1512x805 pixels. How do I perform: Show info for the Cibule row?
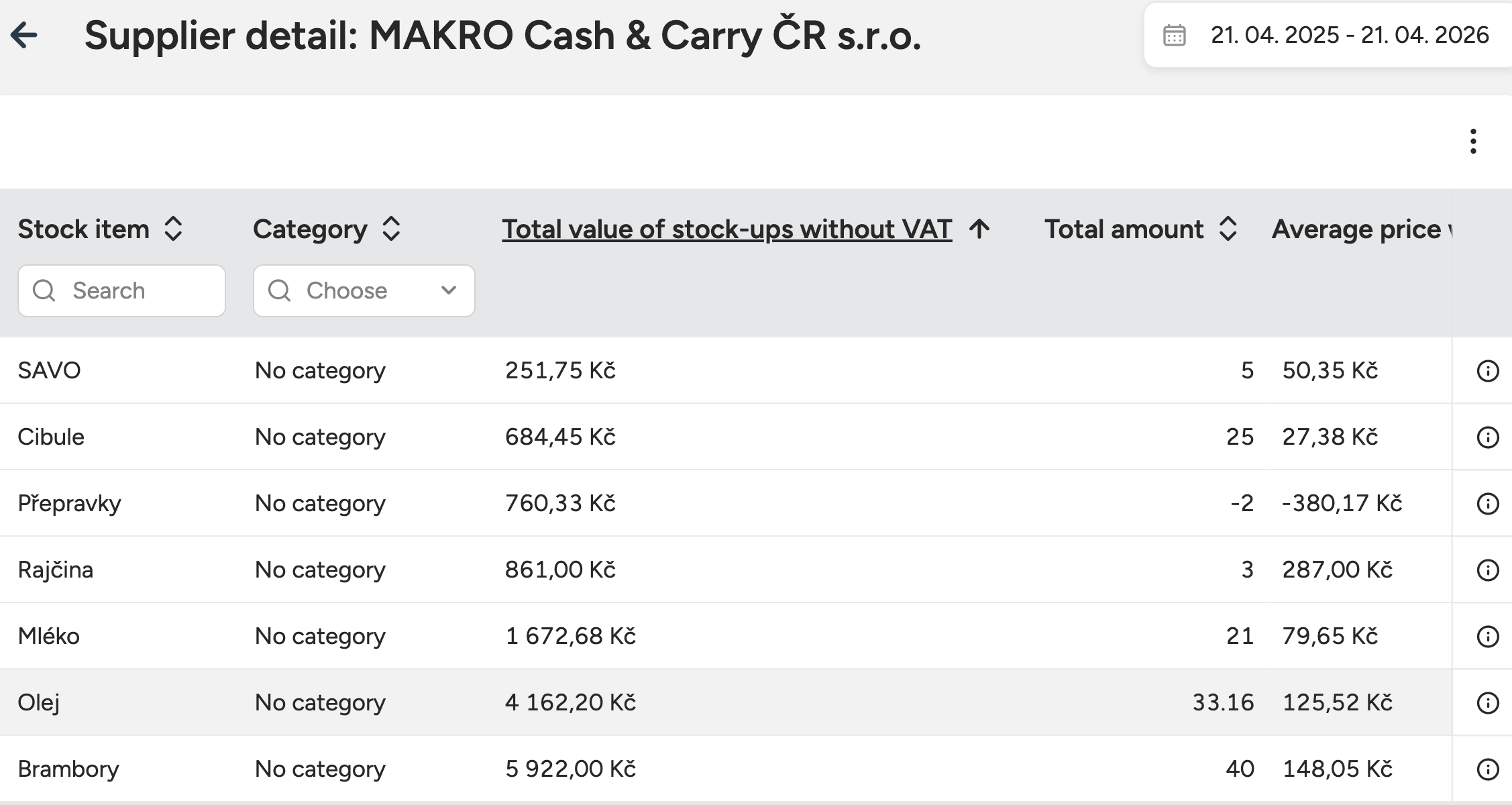tap(1488, 437)
